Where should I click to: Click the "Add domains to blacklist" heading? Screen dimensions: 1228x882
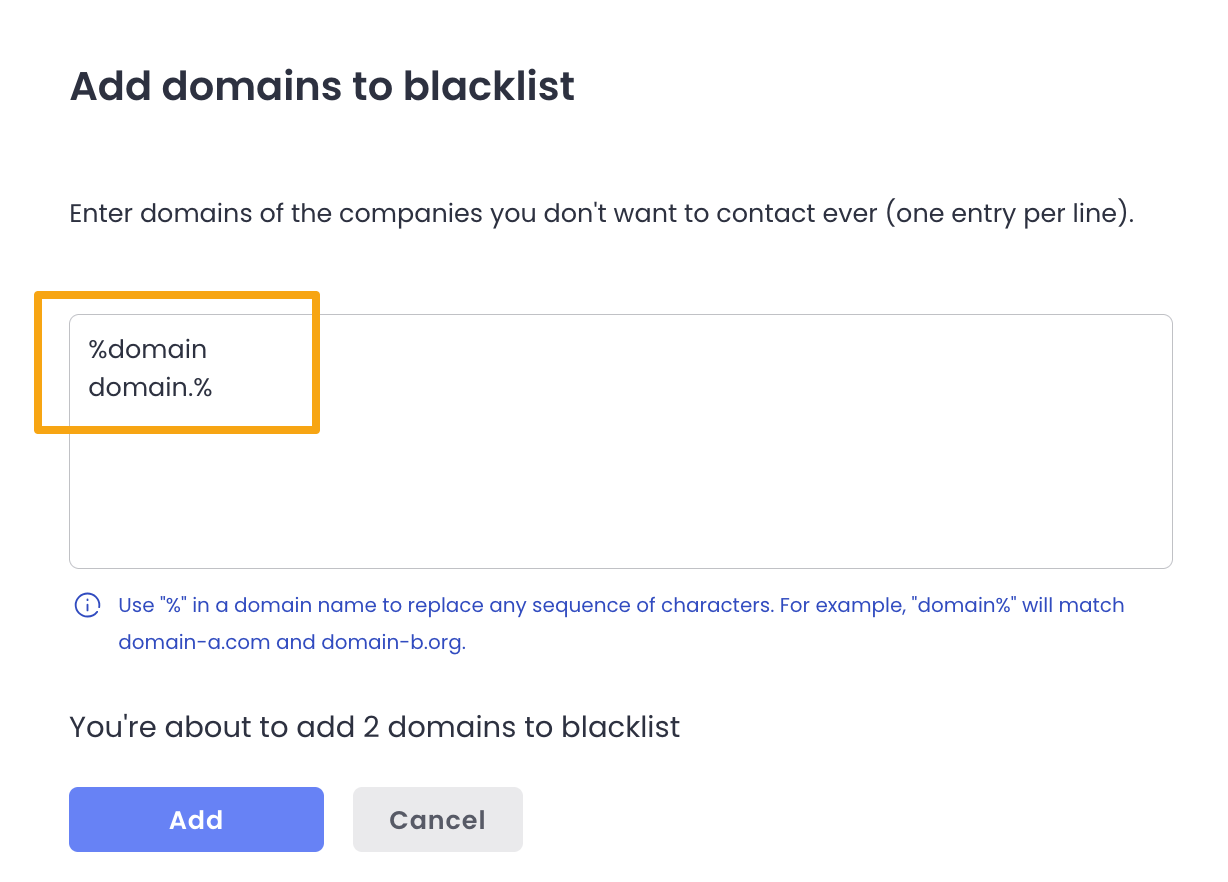[322, 86]
